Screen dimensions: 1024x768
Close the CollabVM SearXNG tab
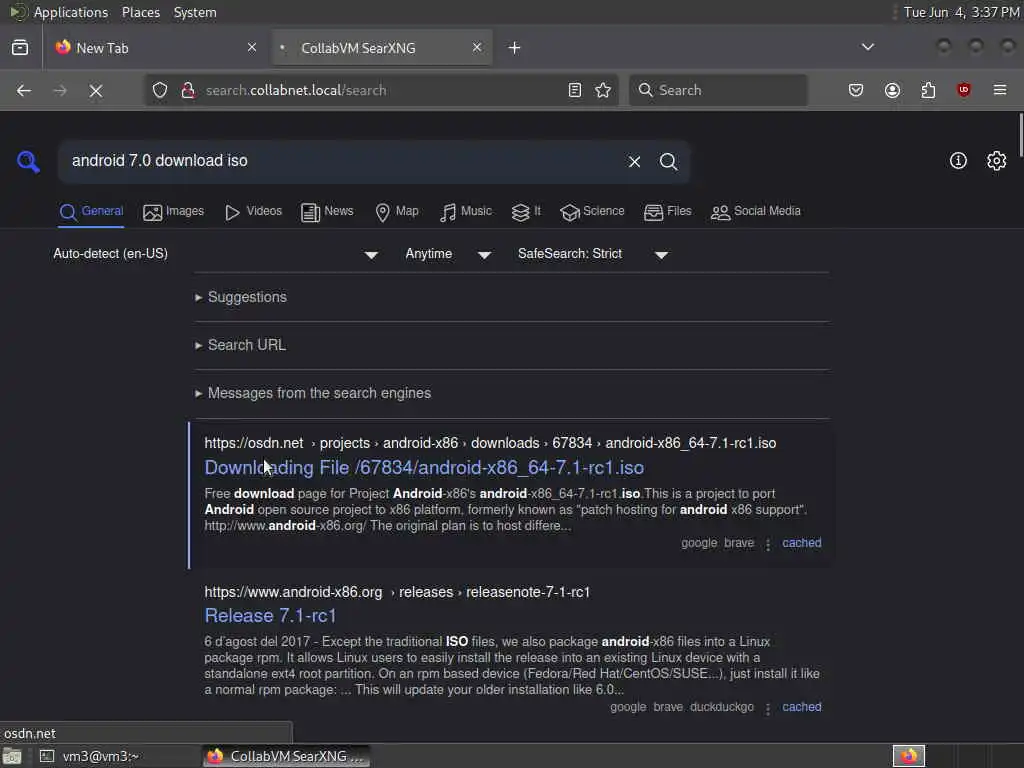477,47
